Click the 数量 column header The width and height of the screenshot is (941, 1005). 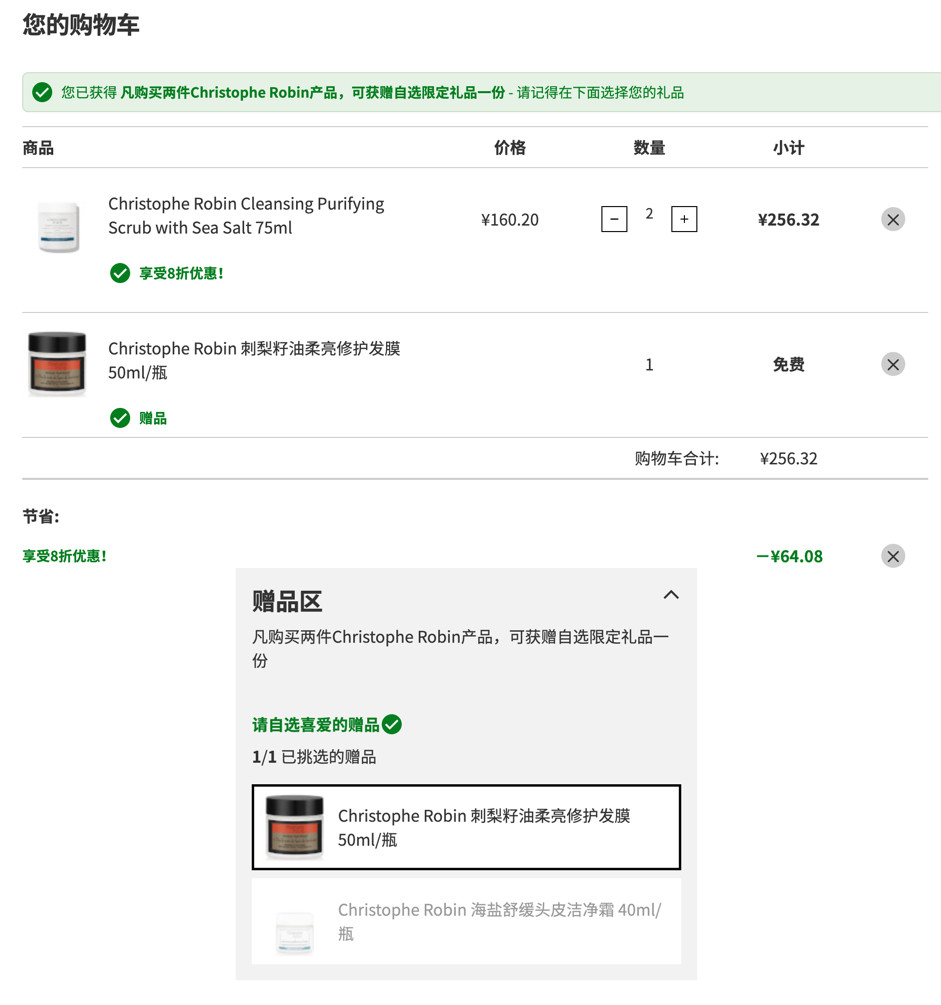point(649,148)
